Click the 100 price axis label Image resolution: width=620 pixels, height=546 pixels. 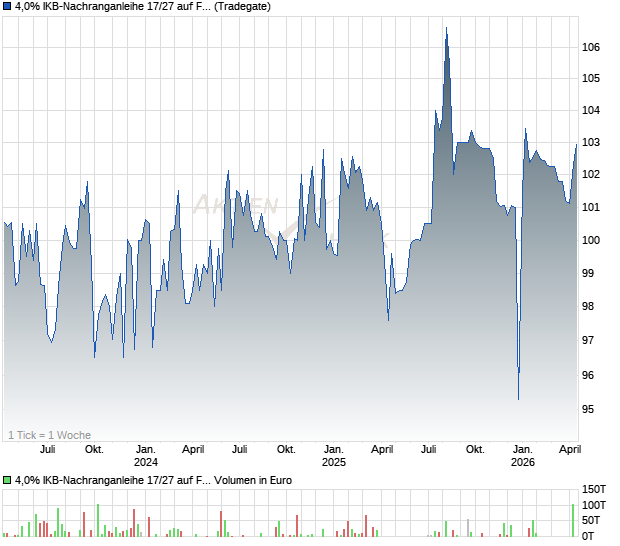click(x=591, y=240)
